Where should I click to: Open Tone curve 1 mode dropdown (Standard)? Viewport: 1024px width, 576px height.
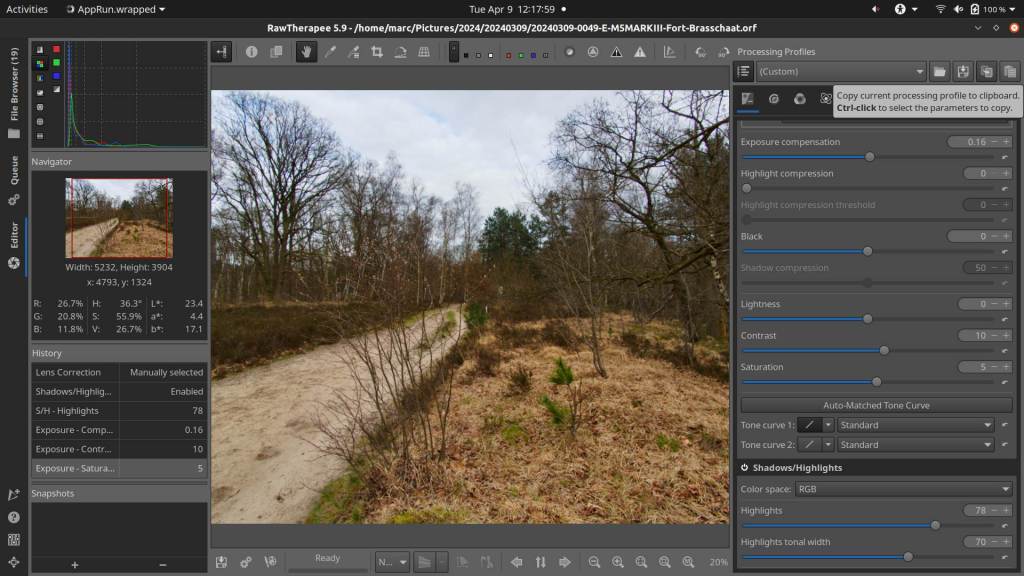(x=916, y=425)
